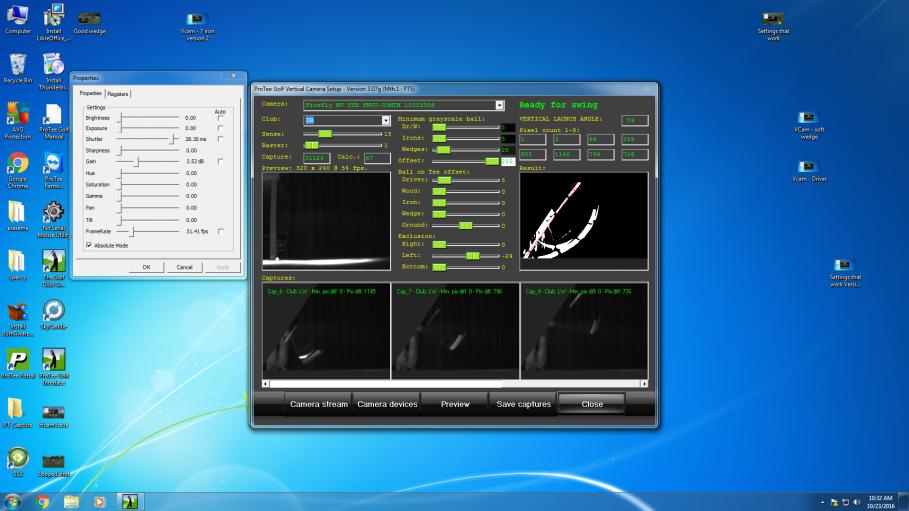Viewport: 909px width, 511px height.
Task: Open the media player taskbar icon
Action: click(100, 501)
